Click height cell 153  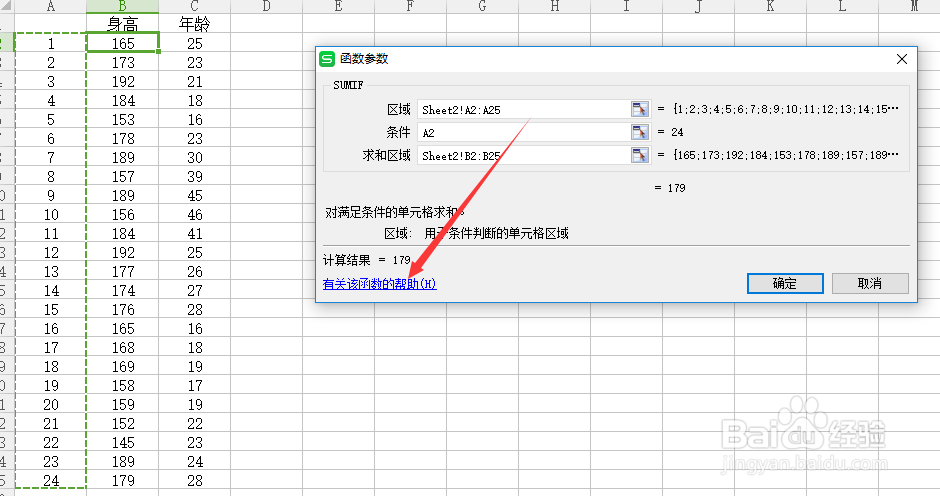click(x=122, y=119)
